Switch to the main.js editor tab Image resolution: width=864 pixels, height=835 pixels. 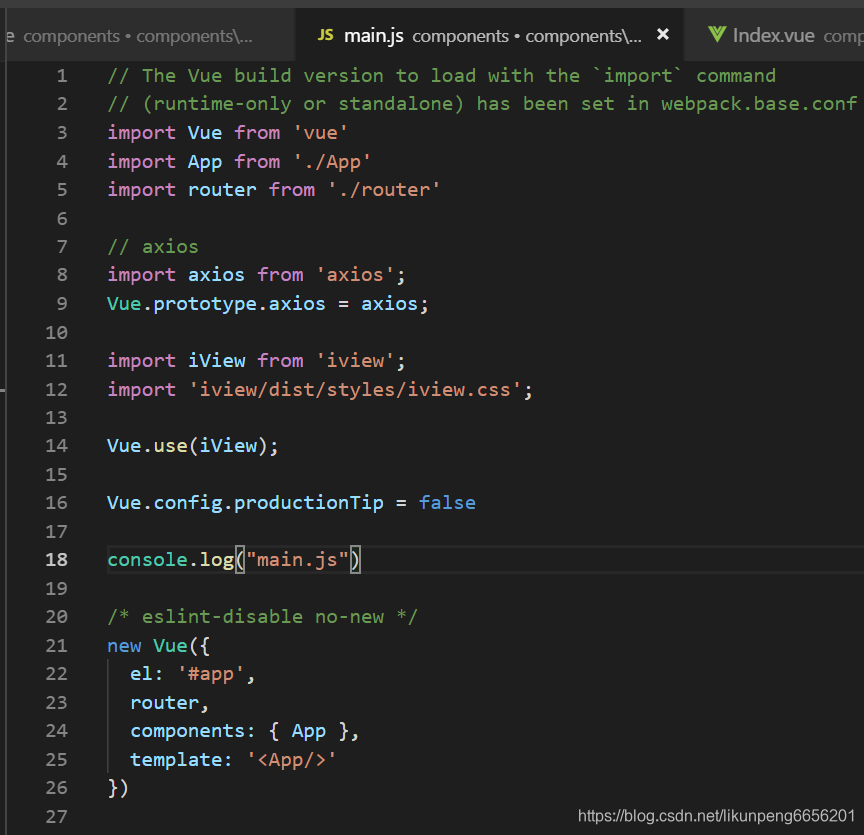[489, 36]
